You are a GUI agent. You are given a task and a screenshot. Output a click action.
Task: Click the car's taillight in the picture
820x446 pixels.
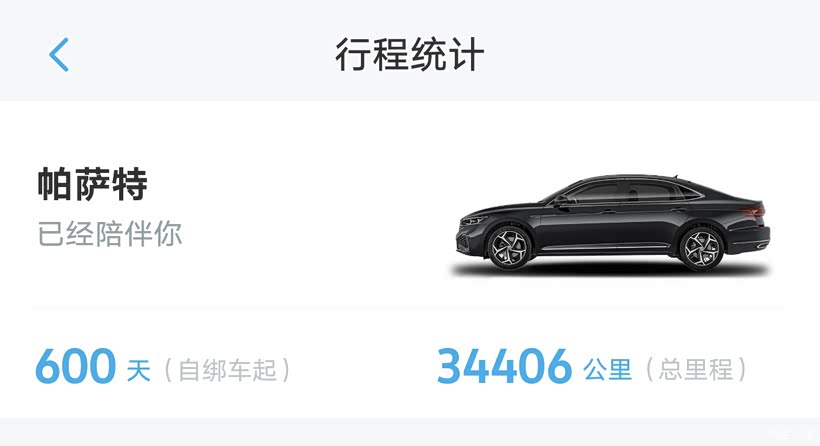tap(753, 212)
